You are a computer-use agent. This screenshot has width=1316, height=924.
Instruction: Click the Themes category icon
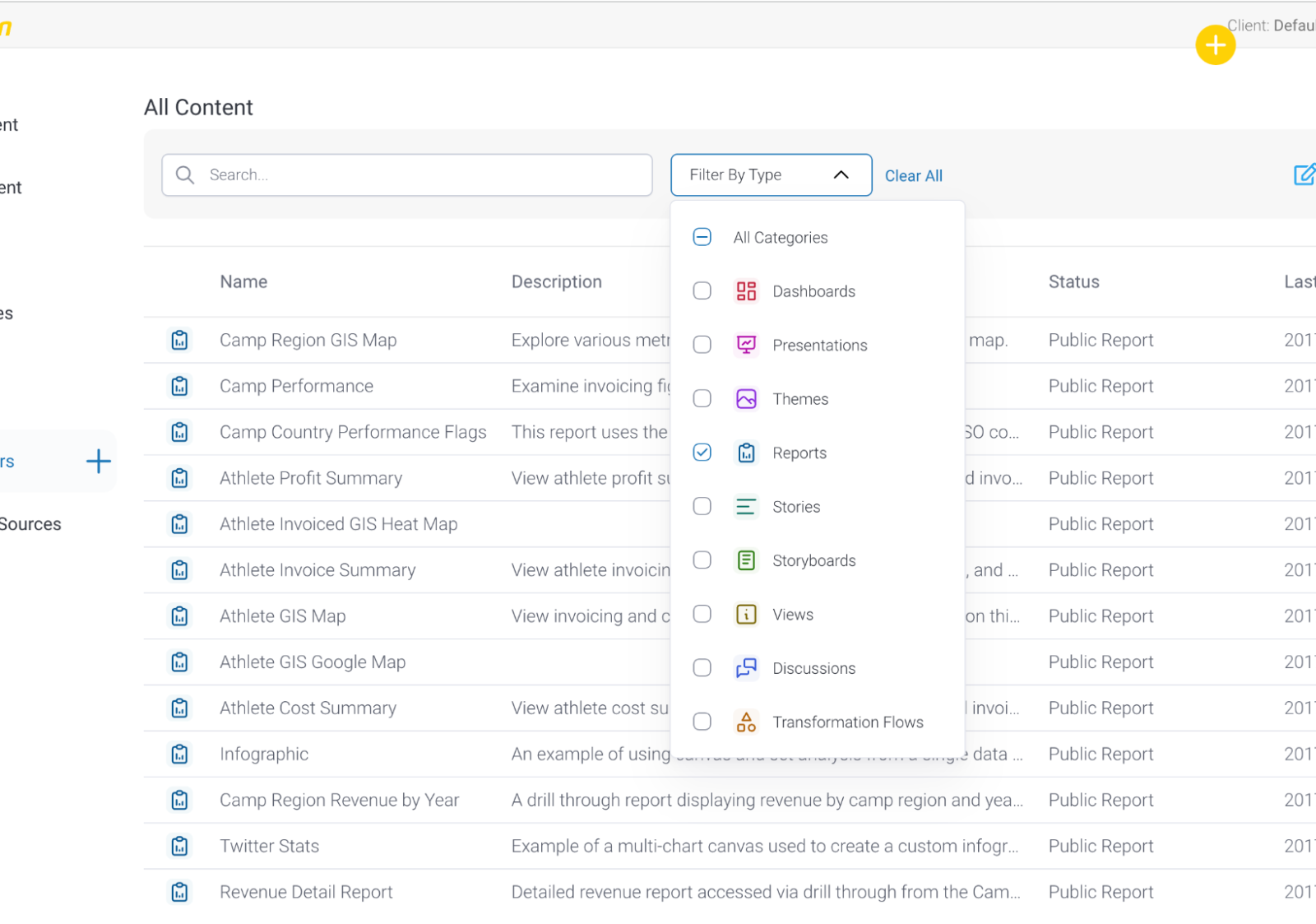point(746,399)
